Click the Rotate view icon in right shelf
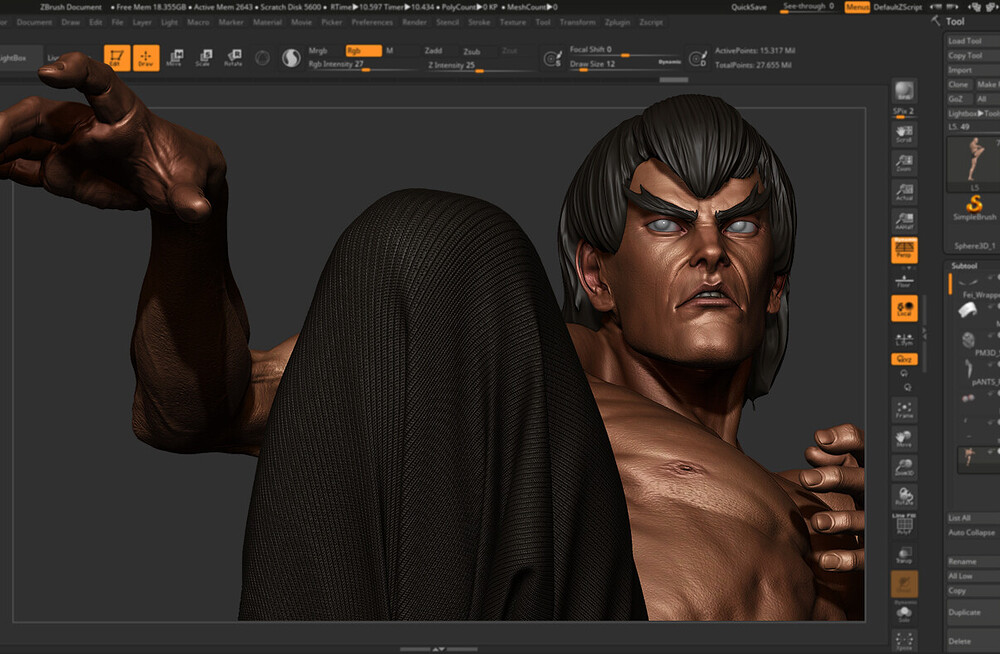The height and width of the screenshot is (654, 1000). tap(904, 496)
